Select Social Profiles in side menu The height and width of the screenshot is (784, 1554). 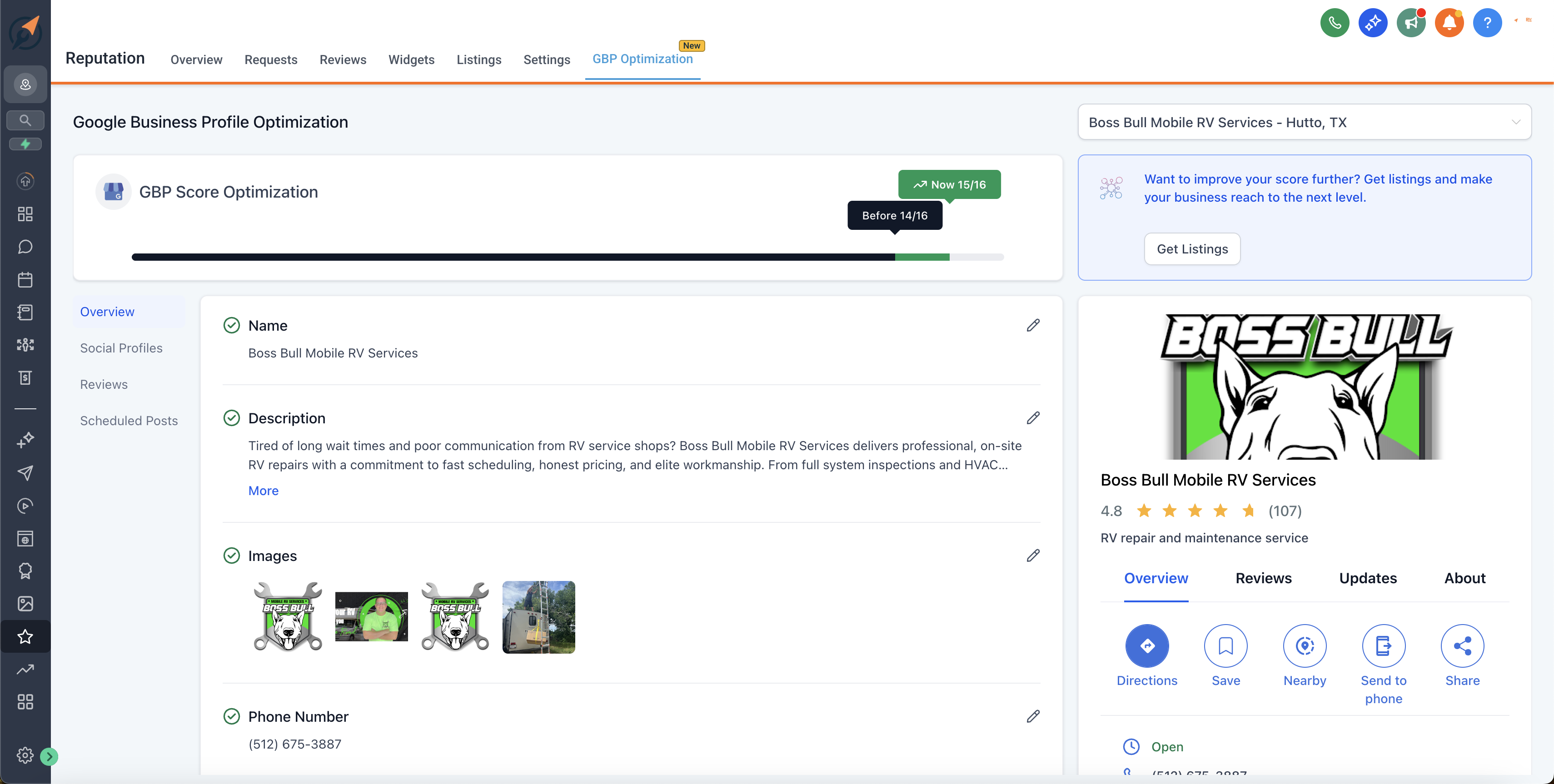click(121, 348)
